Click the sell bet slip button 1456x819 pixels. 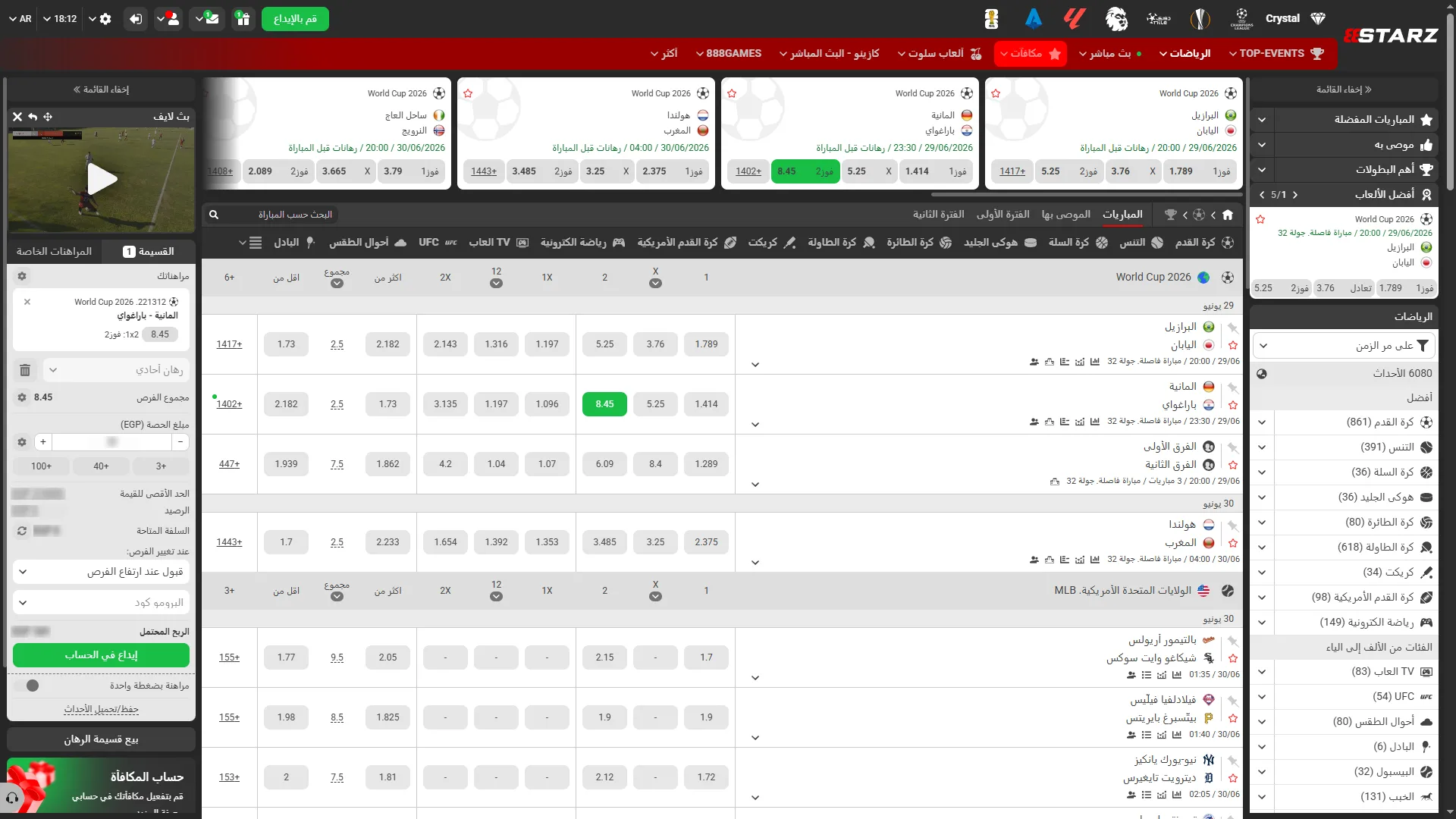[x=102, y=739]
